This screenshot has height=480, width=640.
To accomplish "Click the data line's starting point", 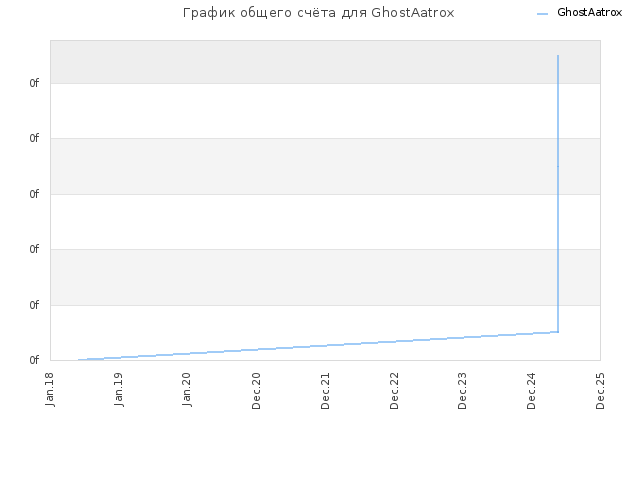I will point(78,360).
